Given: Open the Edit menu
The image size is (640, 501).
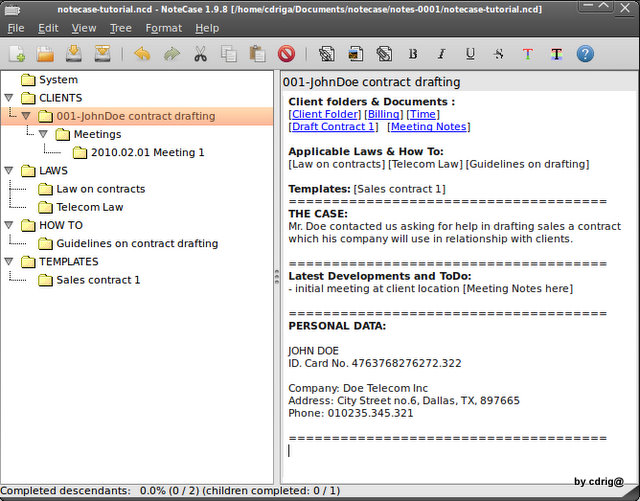Looking at the screenshot, I should [x=48, y=28].
